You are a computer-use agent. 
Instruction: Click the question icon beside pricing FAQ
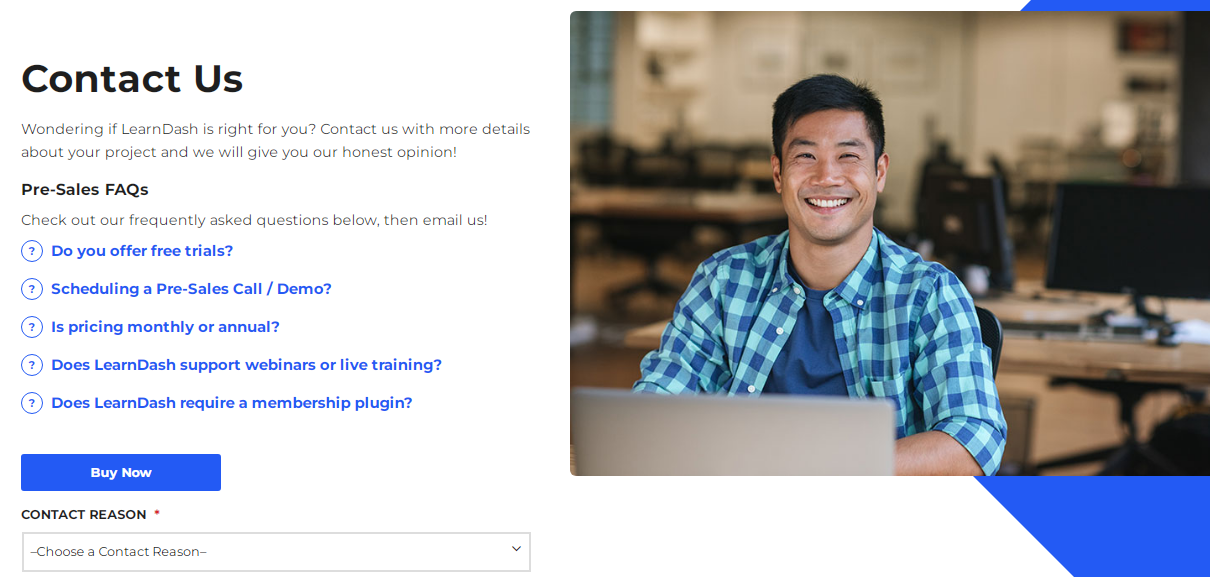(32, 327)
